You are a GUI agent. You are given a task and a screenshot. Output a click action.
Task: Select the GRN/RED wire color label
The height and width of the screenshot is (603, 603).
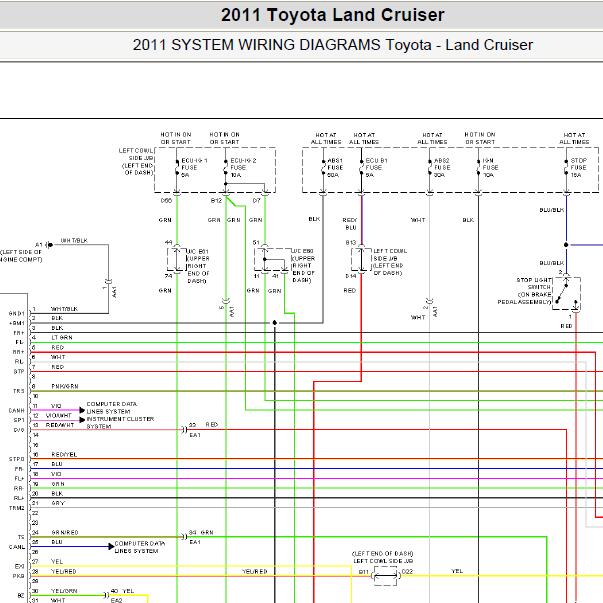[x=65, y=533]
